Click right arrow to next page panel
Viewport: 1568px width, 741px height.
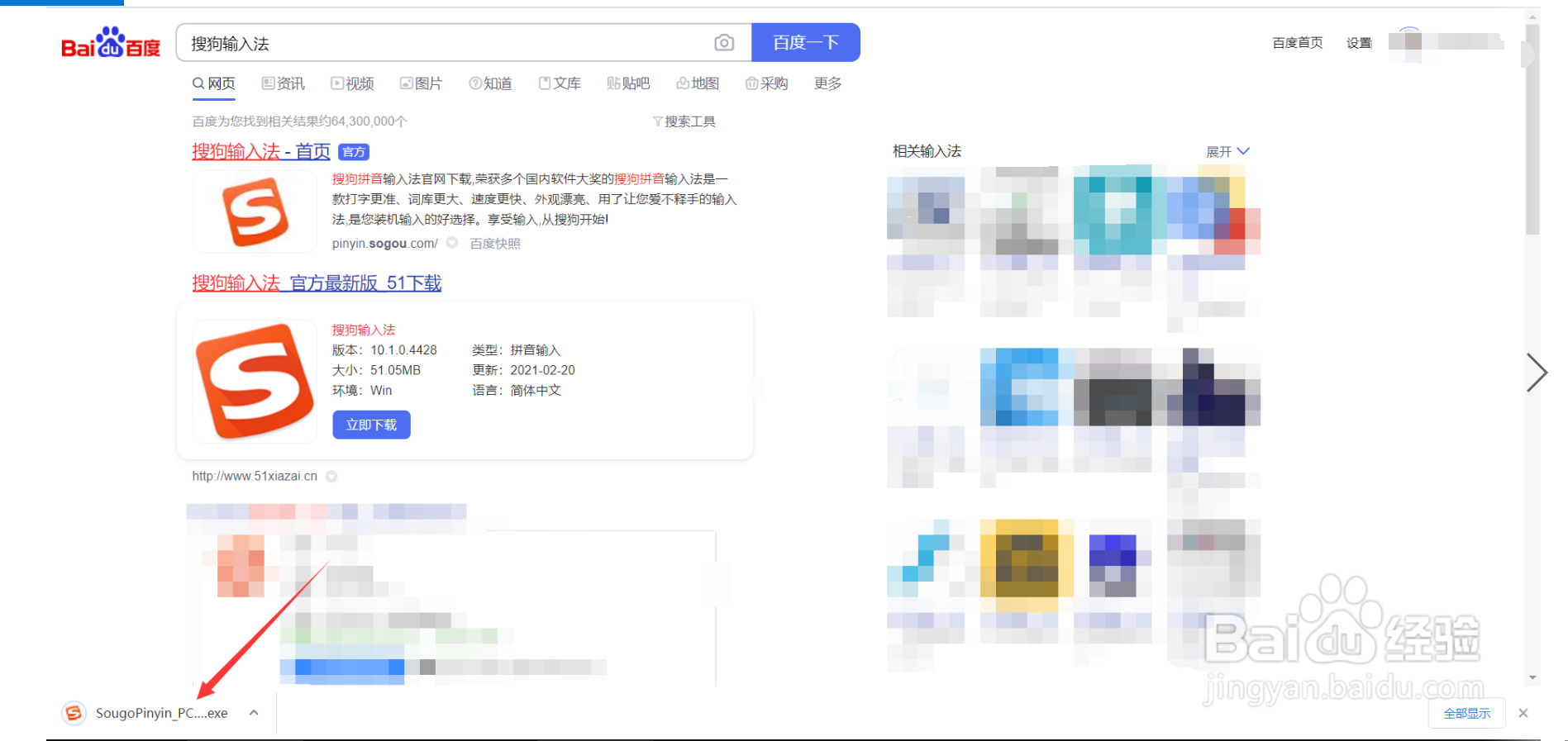[1537, 373]
